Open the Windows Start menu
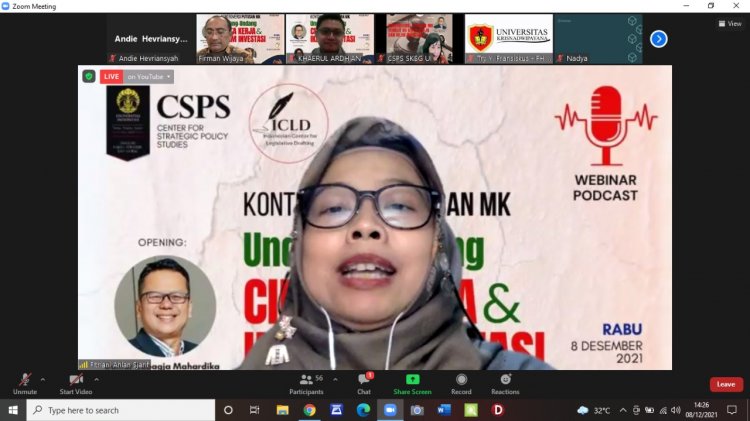 [13, 410]
